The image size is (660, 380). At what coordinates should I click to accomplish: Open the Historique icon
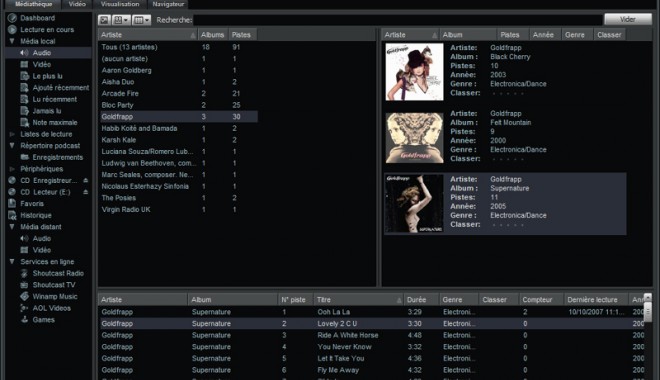click(12, 215)
